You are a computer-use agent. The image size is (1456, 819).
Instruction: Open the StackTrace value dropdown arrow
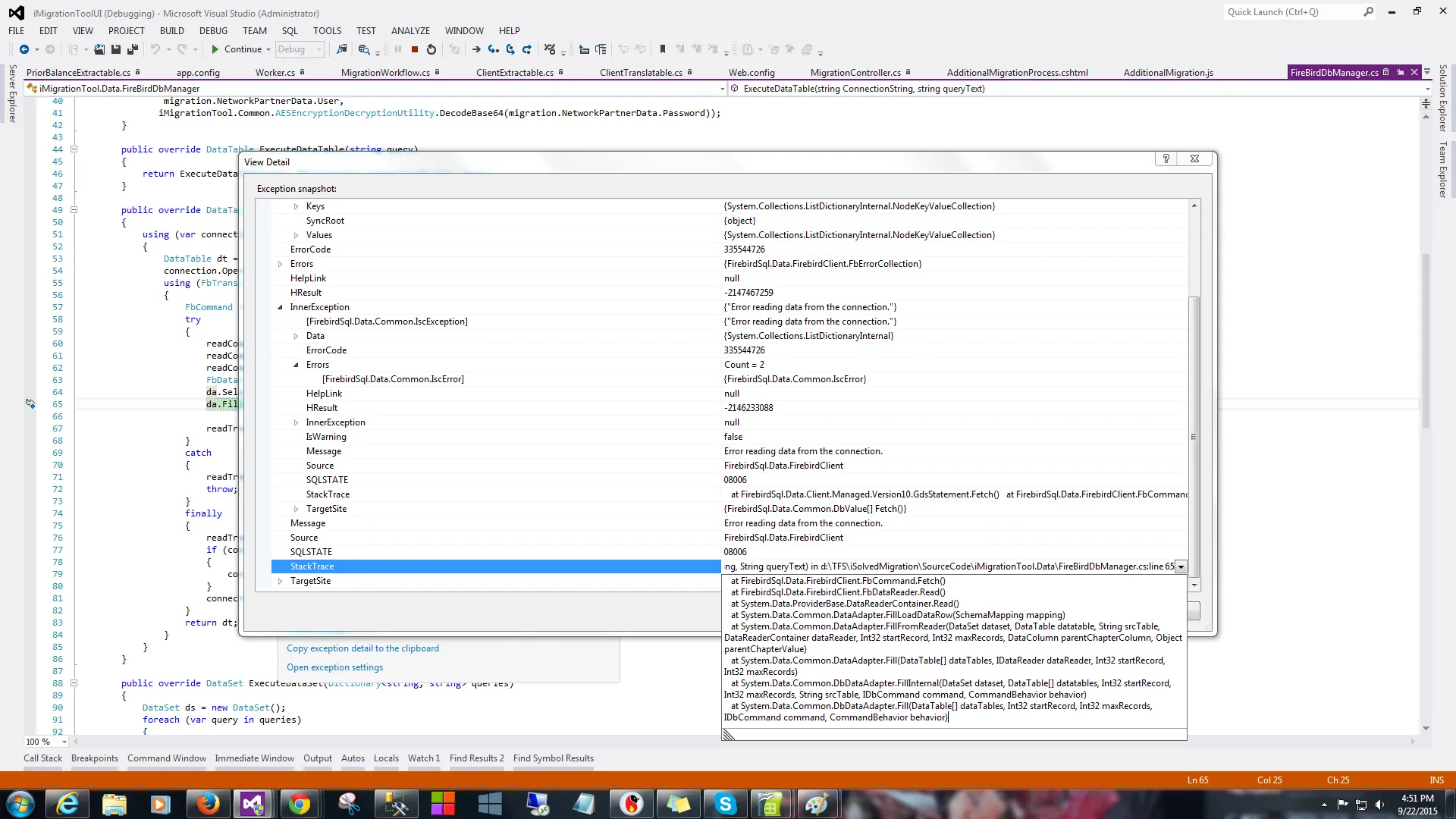1181,567
